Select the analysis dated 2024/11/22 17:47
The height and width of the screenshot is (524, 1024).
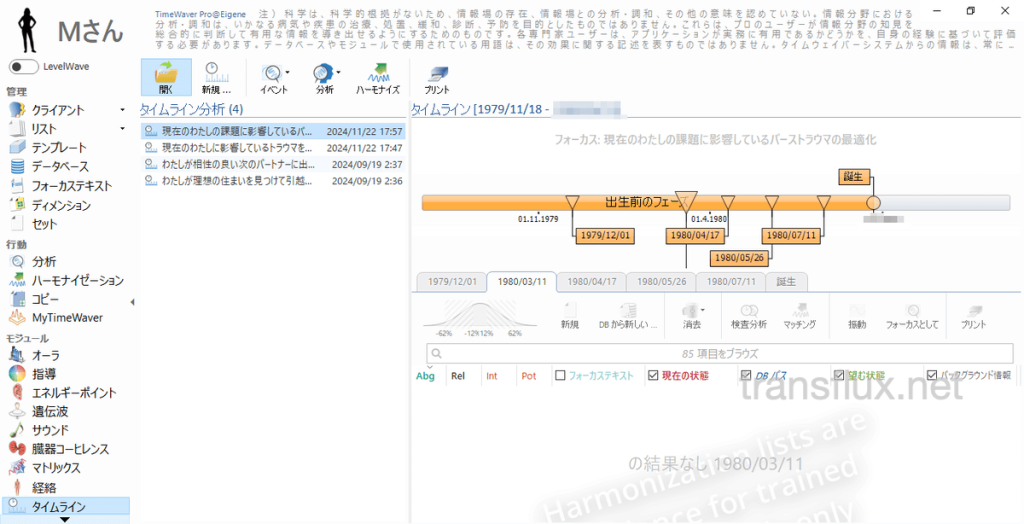pyautogui.click(x=273, y=148)
